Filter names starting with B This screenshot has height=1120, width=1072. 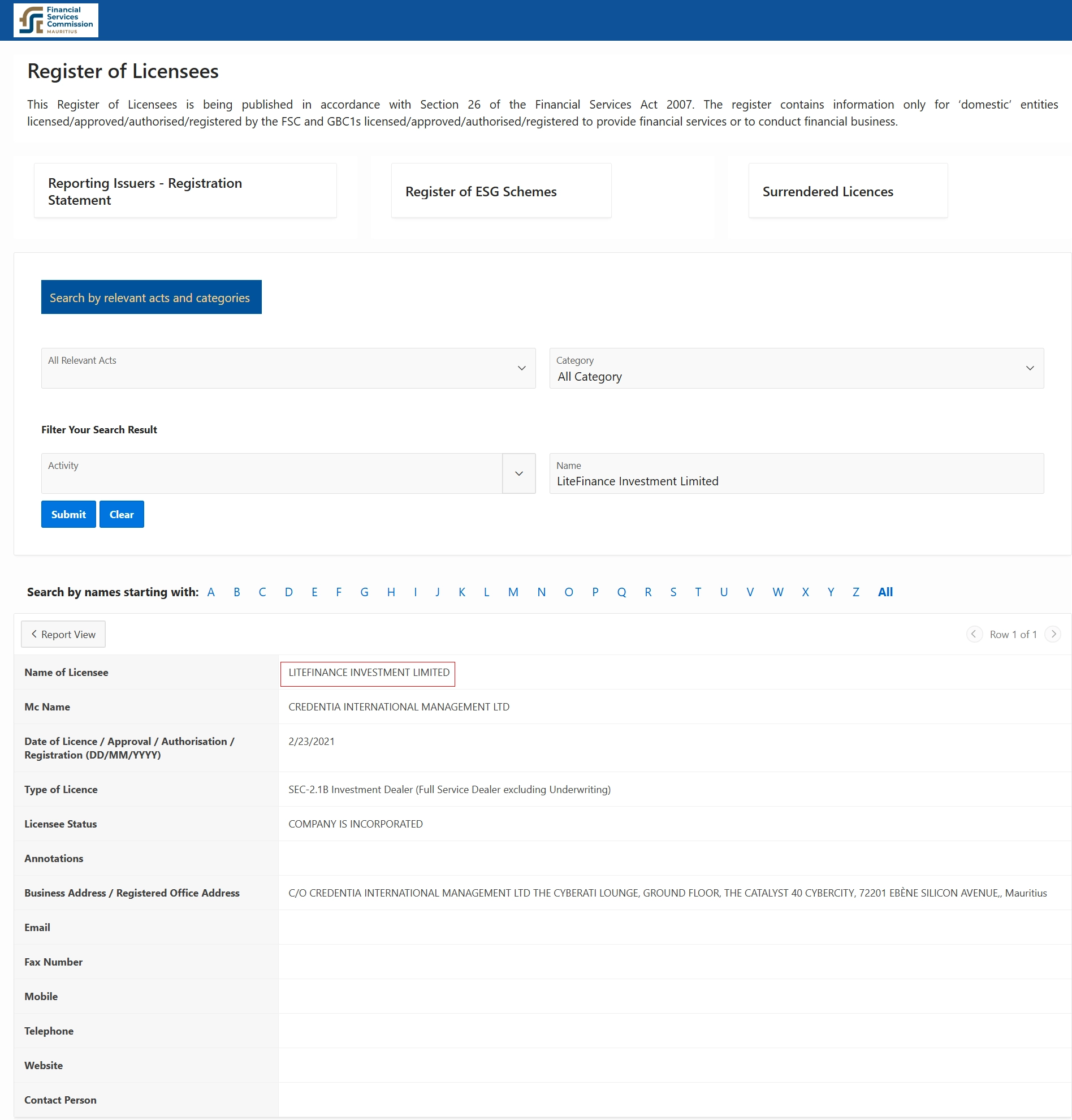click(x=237, y=592)
